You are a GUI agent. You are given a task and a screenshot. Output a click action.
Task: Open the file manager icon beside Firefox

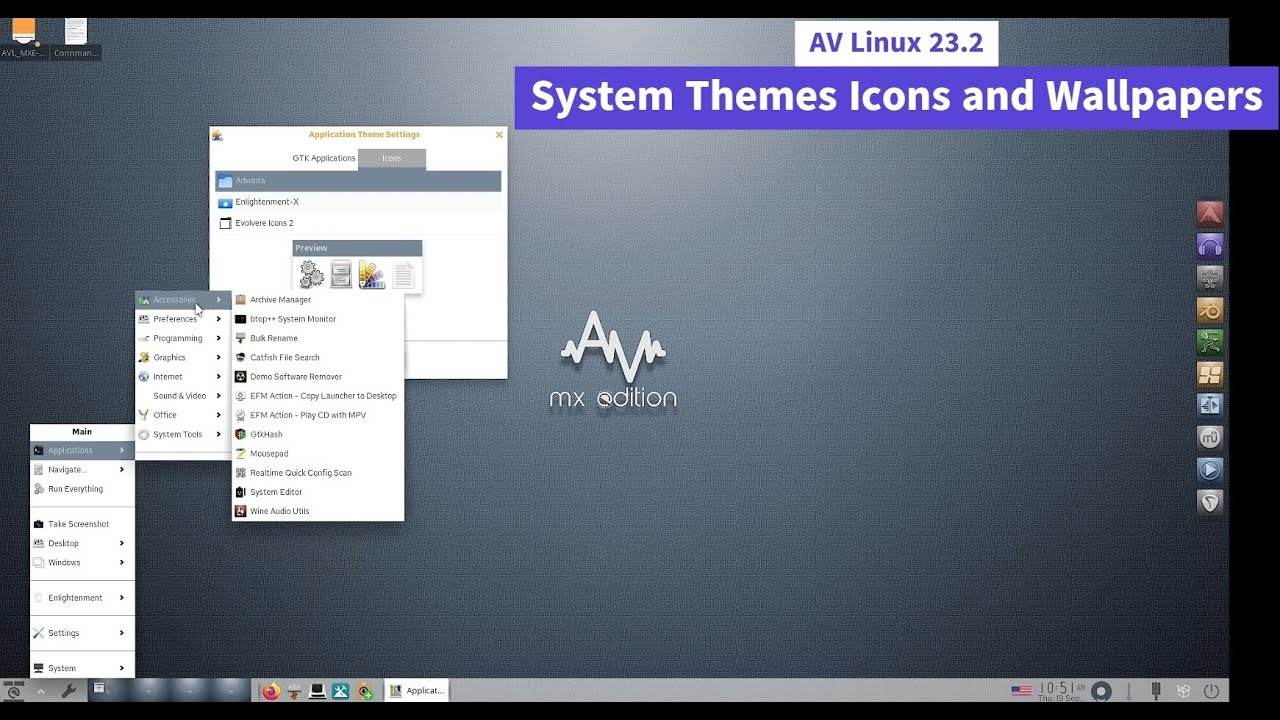(x=294, y=691)
